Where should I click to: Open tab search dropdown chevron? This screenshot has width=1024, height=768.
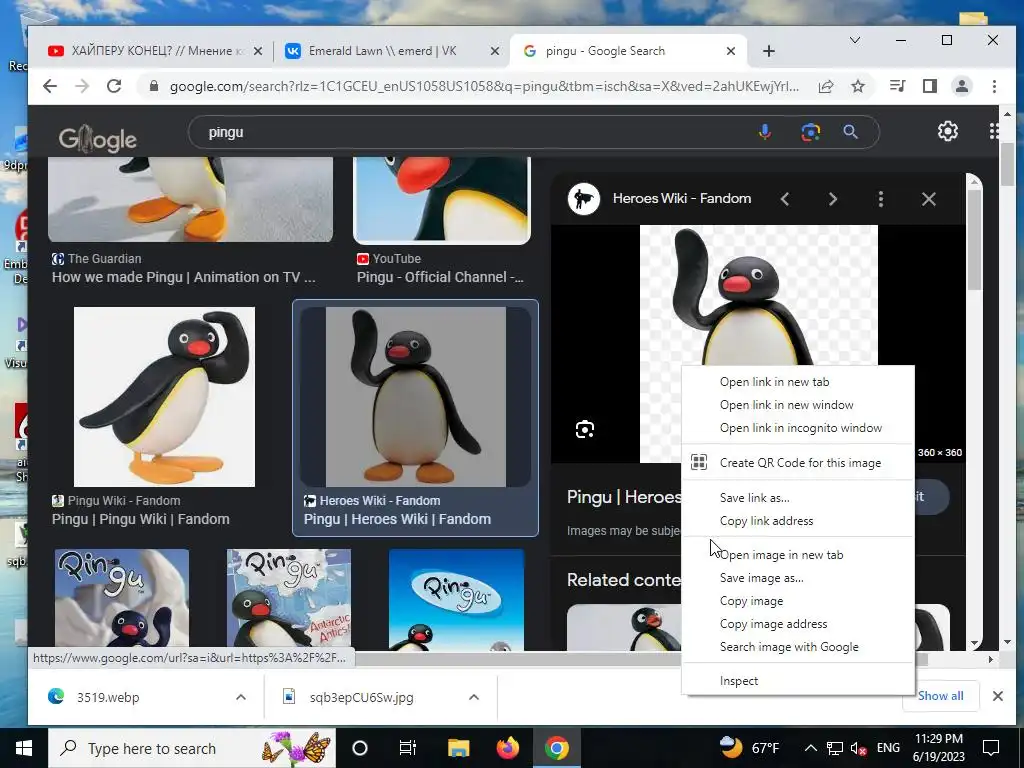click(854, 40)
